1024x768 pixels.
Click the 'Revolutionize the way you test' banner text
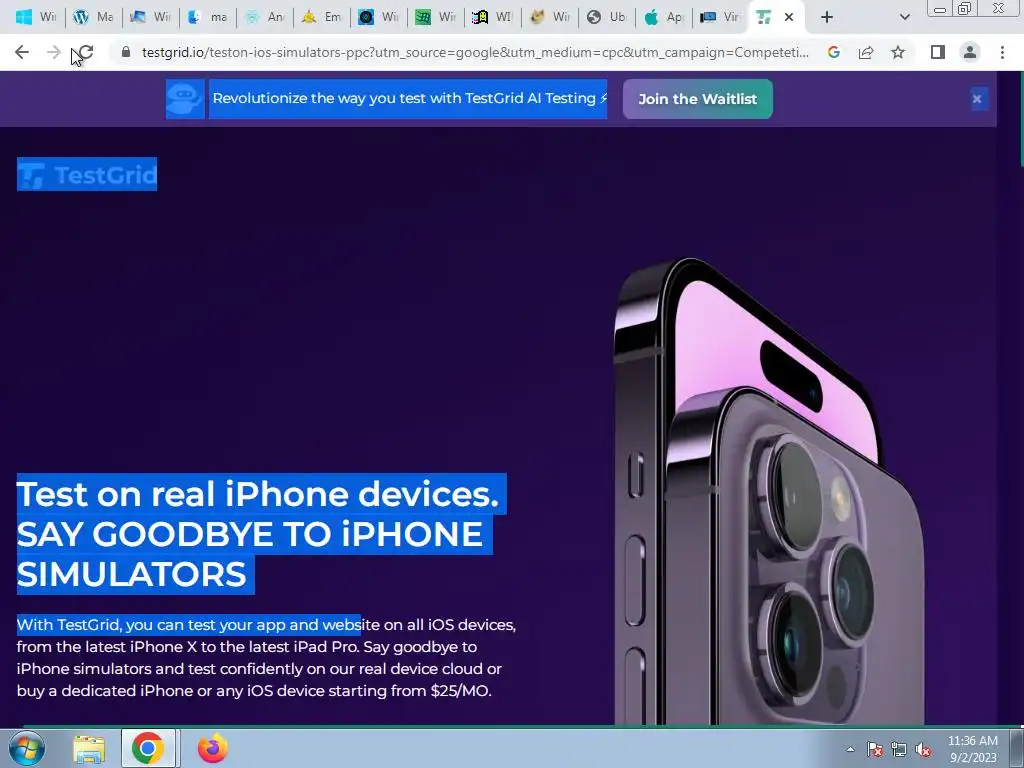(x=408, y=99)
